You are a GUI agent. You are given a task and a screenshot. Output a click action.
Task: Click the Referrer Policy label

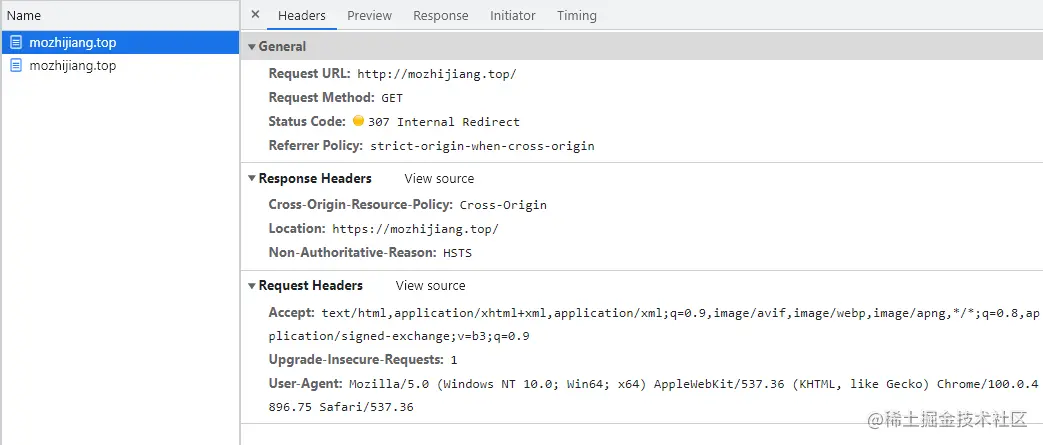pyautogui.click(x=316, y=145)
